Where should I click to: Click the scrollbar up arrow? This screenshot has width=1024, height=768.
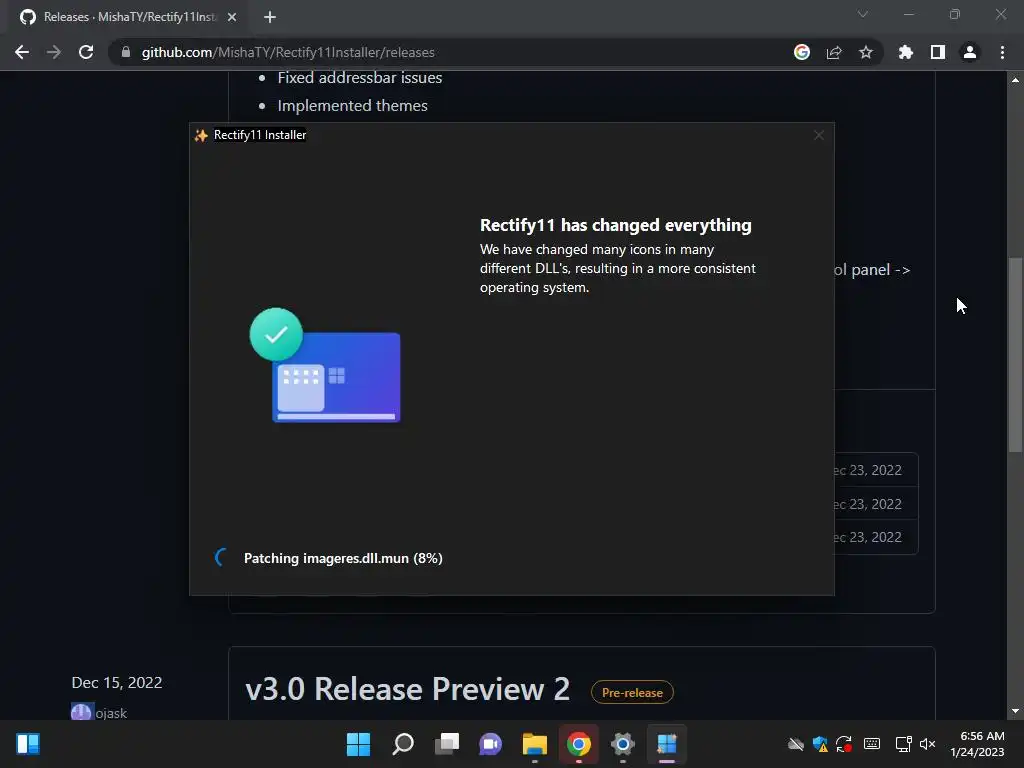click(1015, 80)
